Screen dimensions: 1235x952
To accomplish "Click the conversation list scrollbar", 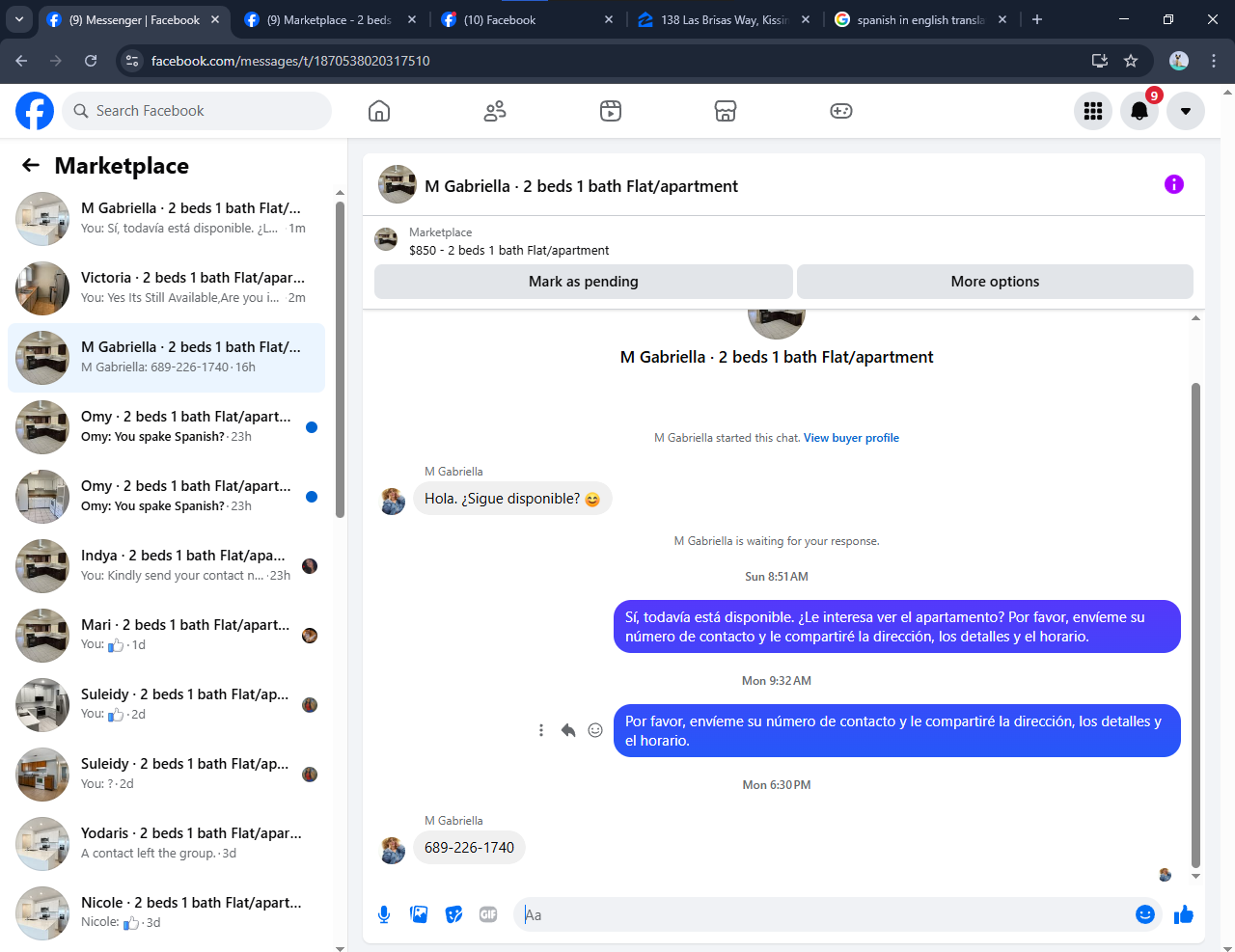I will point(340,359).
